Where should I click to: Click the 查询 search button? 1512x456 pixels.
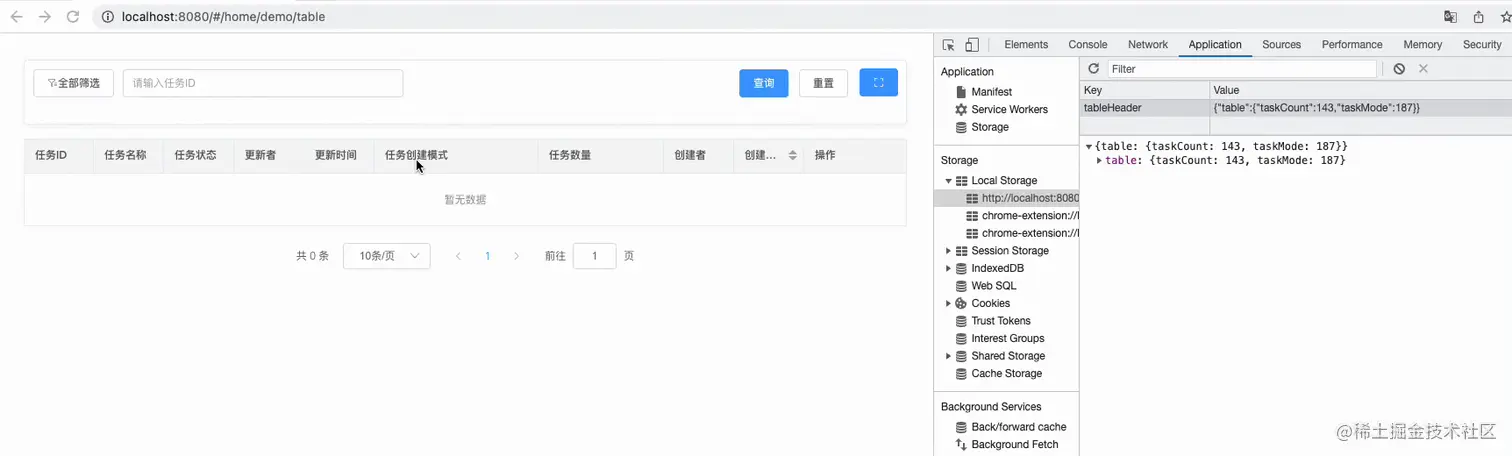click(764, 83)
